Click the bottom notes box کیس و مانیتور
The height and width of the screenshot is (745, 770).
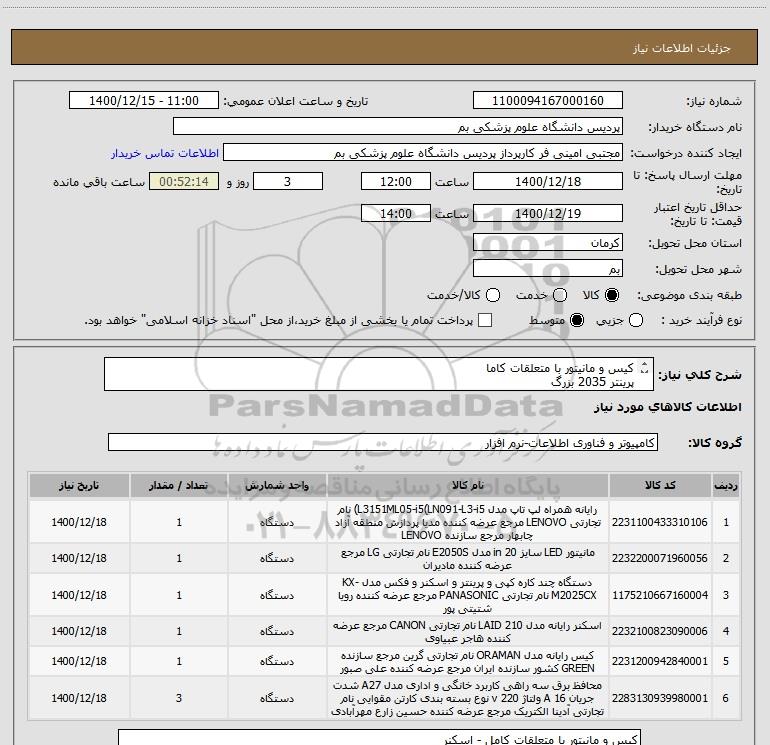(380, 737)
